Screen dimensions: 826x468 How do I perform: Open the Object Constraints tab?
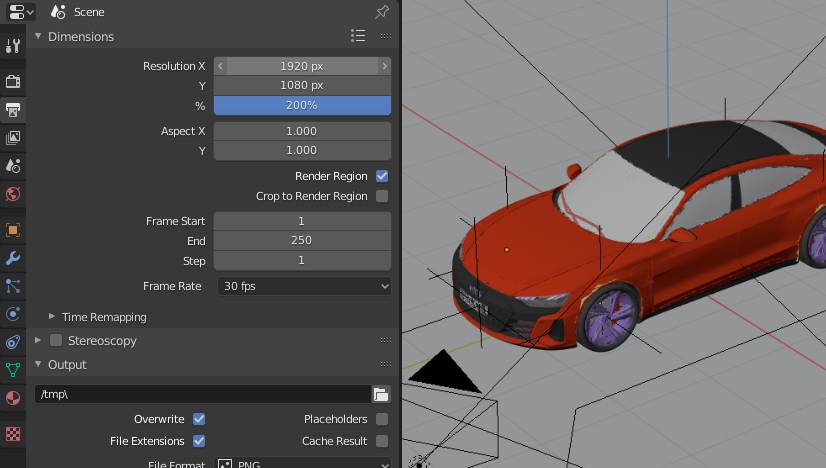tap(13, 342)
